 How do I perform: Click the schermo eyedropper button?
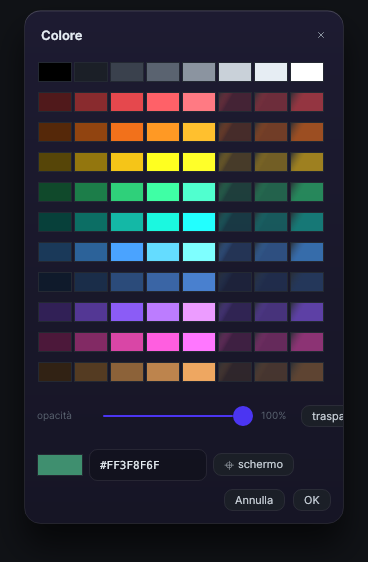[x=253, y=465]
